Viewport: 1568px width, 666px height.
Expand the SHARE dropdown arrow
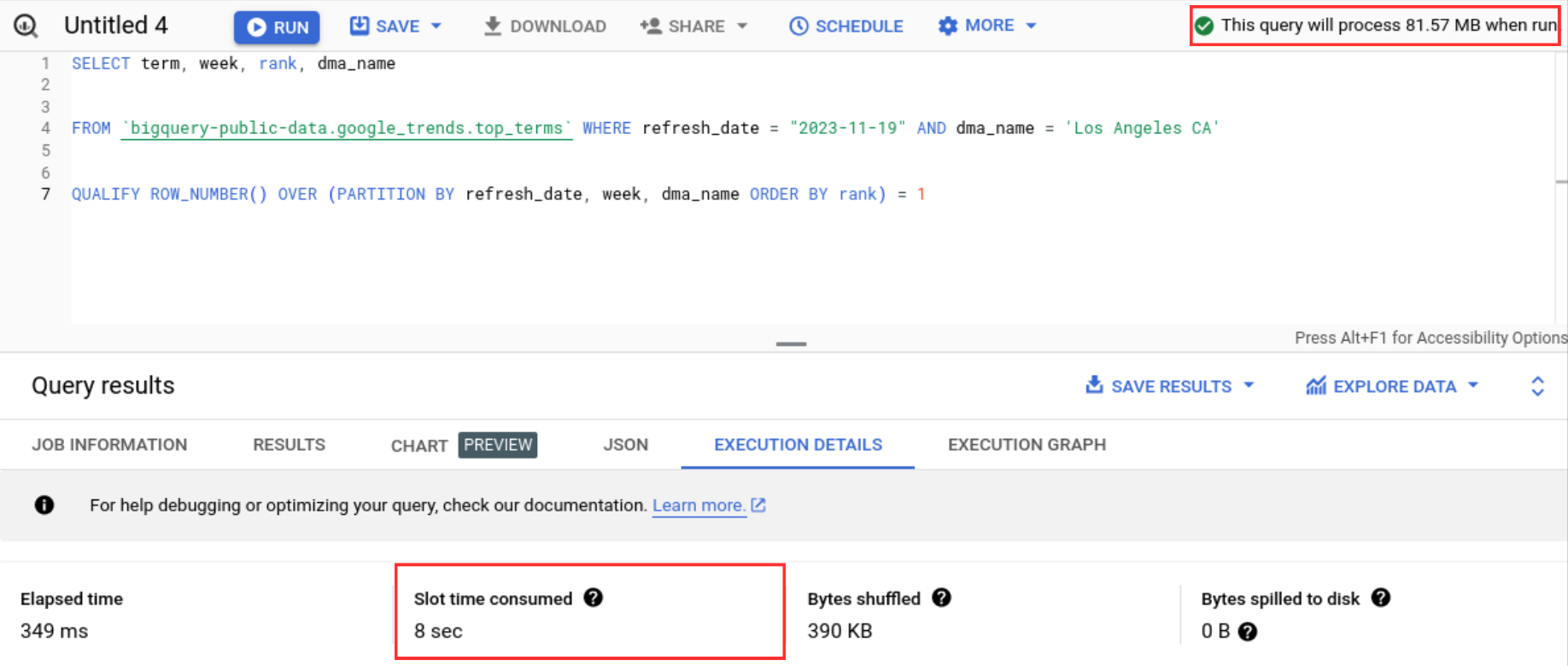[742, 26]
